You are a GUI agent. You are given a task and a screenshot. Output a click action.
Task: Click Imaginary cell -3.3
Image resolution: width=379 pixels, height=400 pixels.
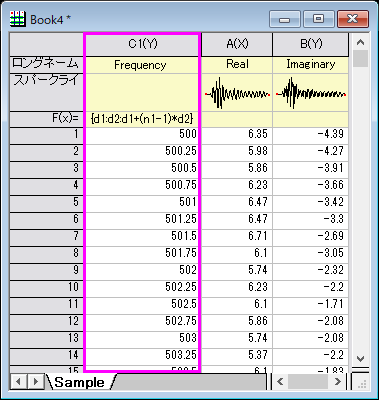tap(311, 221)
